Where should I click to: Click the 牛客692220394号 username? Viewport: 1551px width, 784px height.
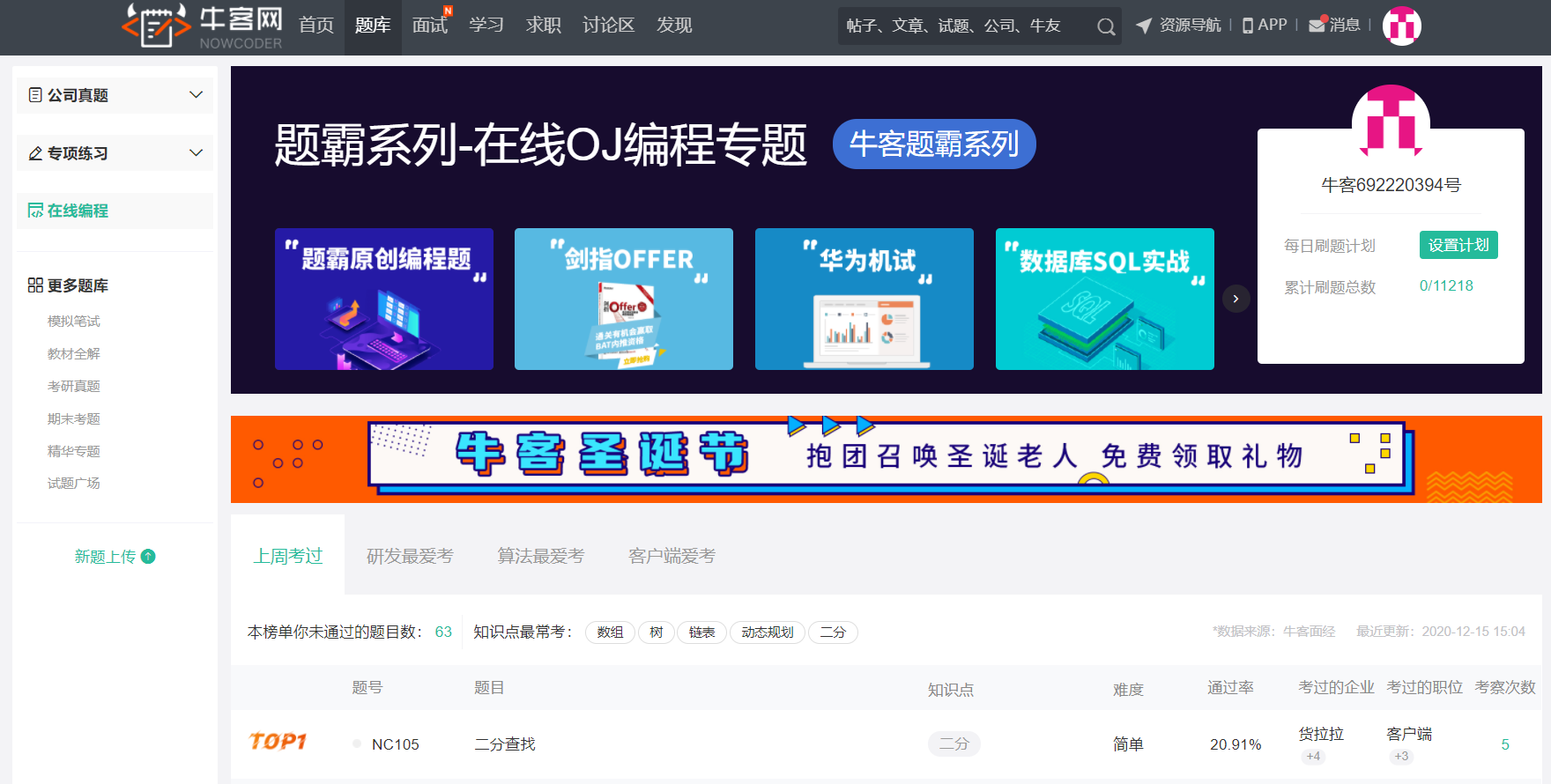point(1391,185)
